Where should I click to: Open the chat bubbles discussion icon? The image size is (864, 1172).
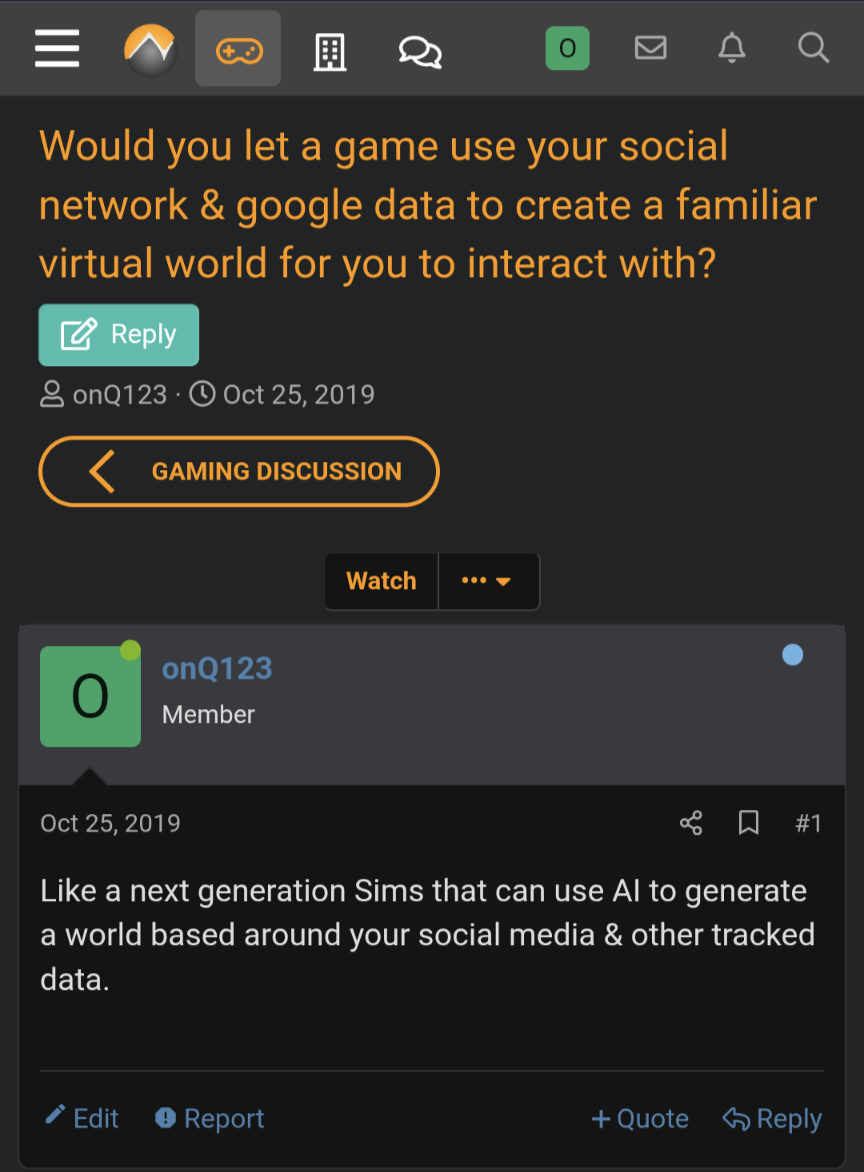[419, 48]
